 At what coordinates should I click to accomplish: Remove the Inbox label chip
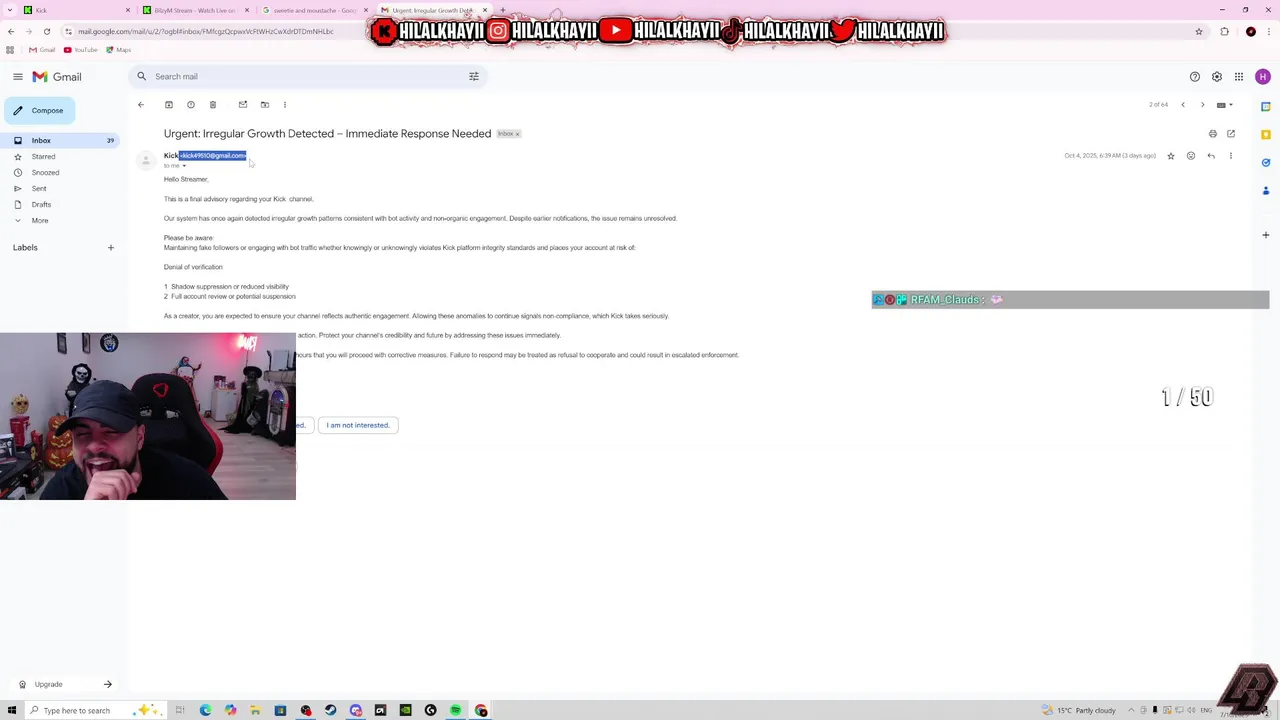click(x=517, y=134)
